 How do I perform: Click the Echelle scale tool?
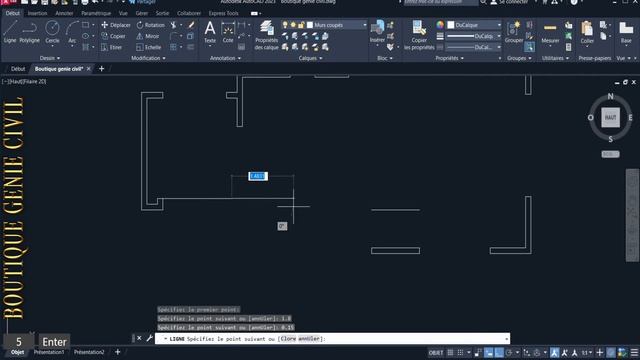(149, 47)
